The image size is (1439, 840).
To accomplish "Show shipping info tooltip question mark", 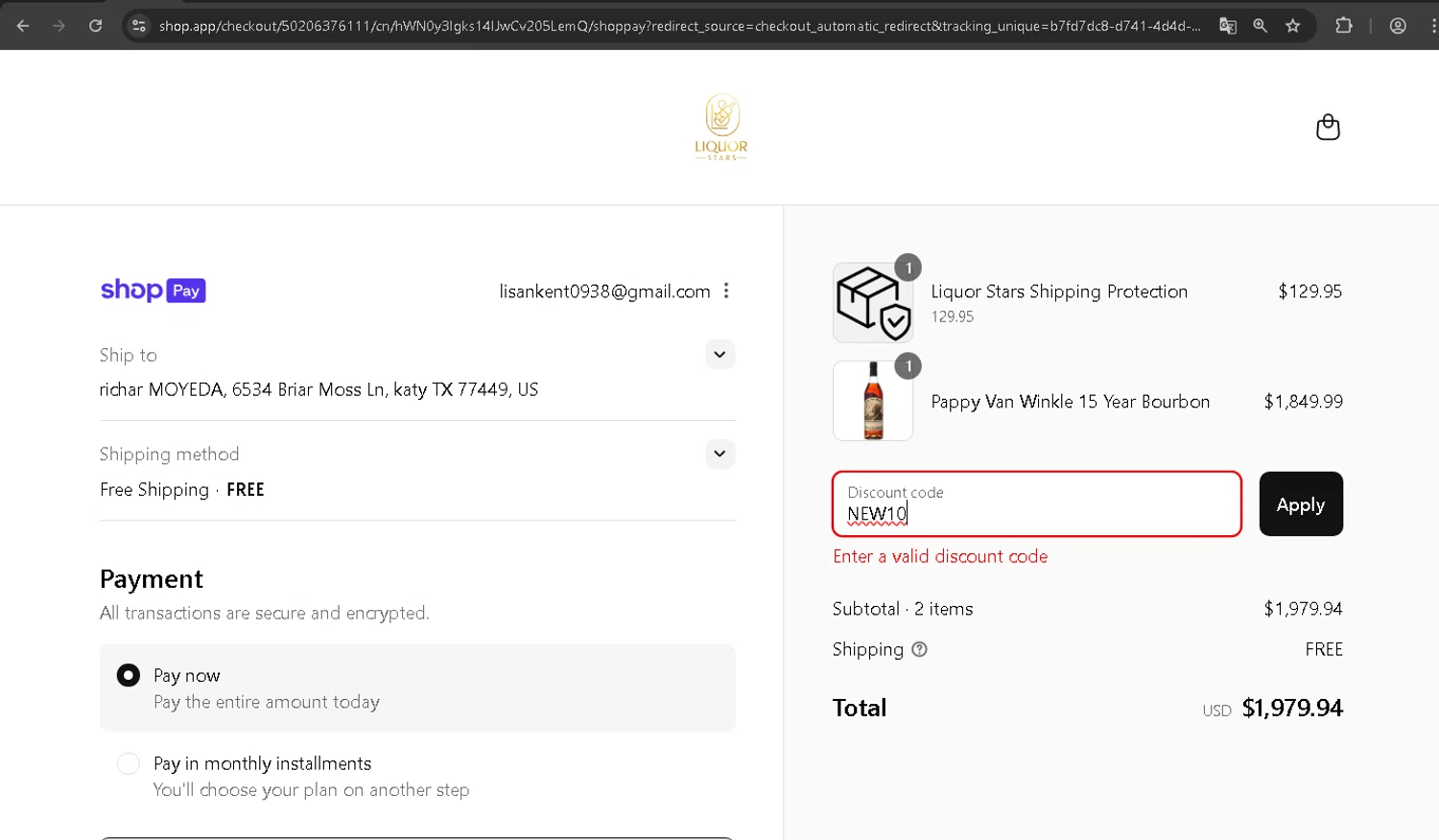I will tap(919, 649).
